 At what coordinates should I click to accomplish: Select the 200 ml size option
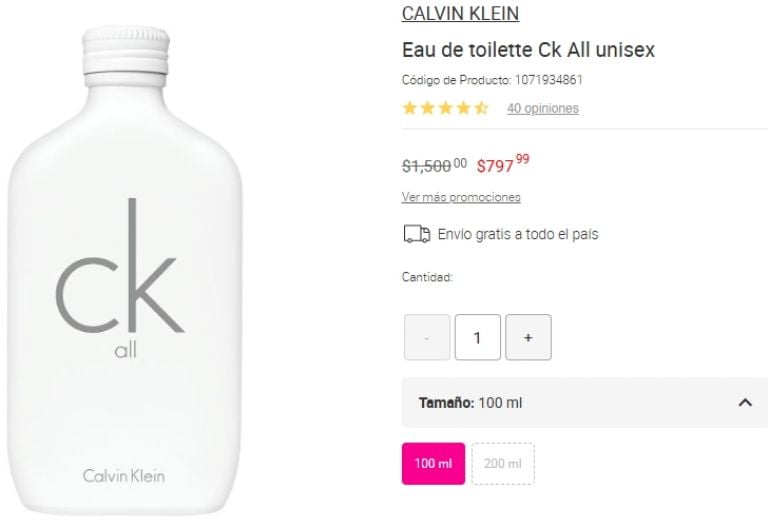[503, 463]
